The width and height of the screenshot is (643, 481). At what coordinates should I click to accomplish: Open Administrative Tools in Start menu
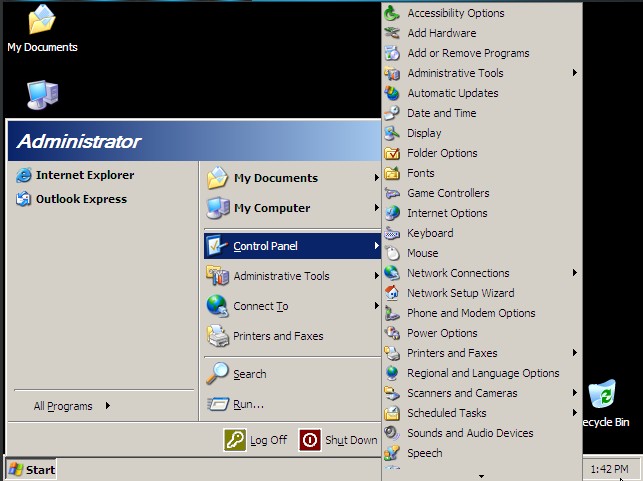point(292,276)
